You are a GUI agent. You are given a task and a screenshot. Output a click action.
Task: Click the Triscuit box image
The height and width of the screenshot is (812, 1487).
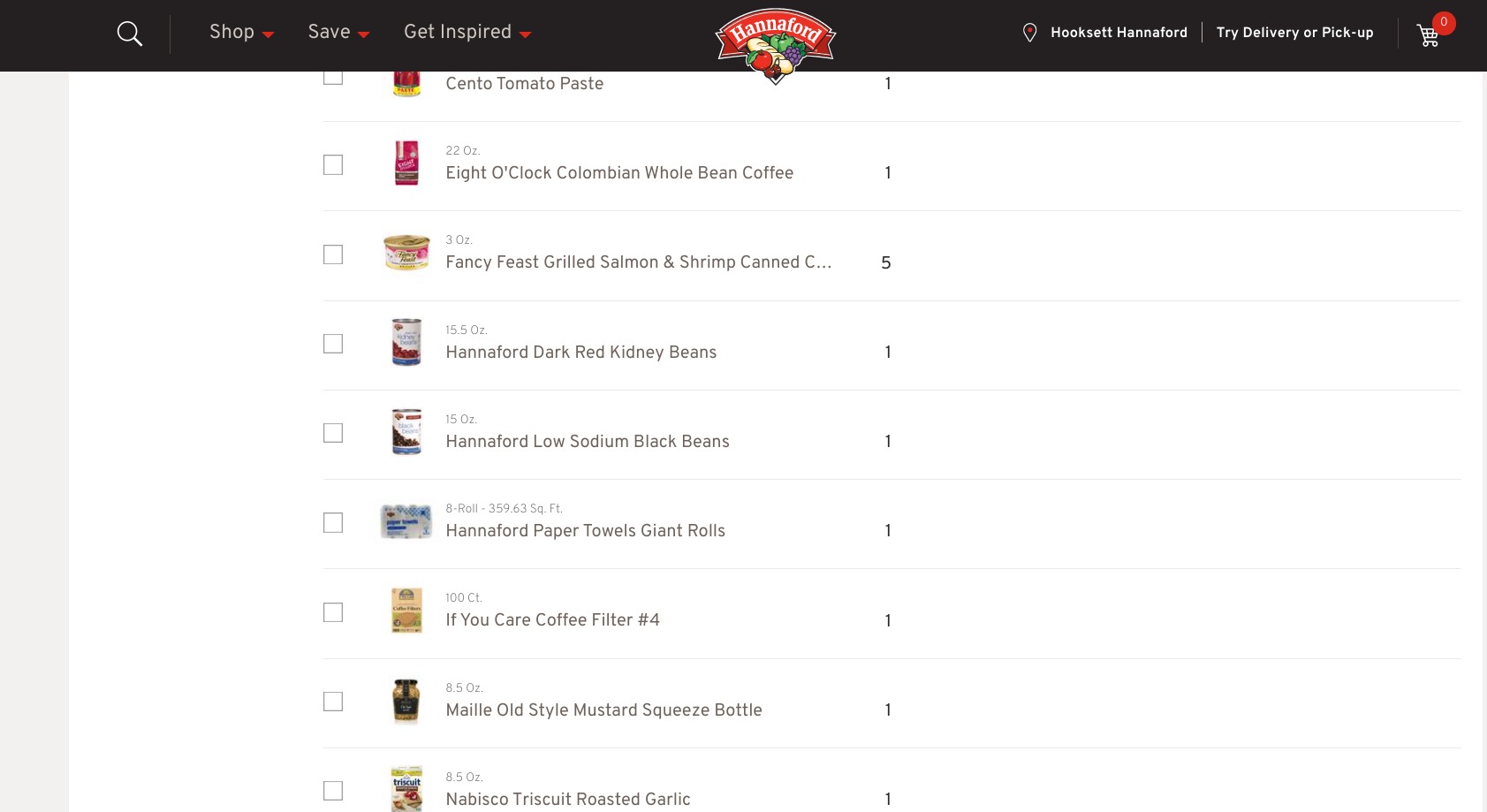click(x=407, y=789)
